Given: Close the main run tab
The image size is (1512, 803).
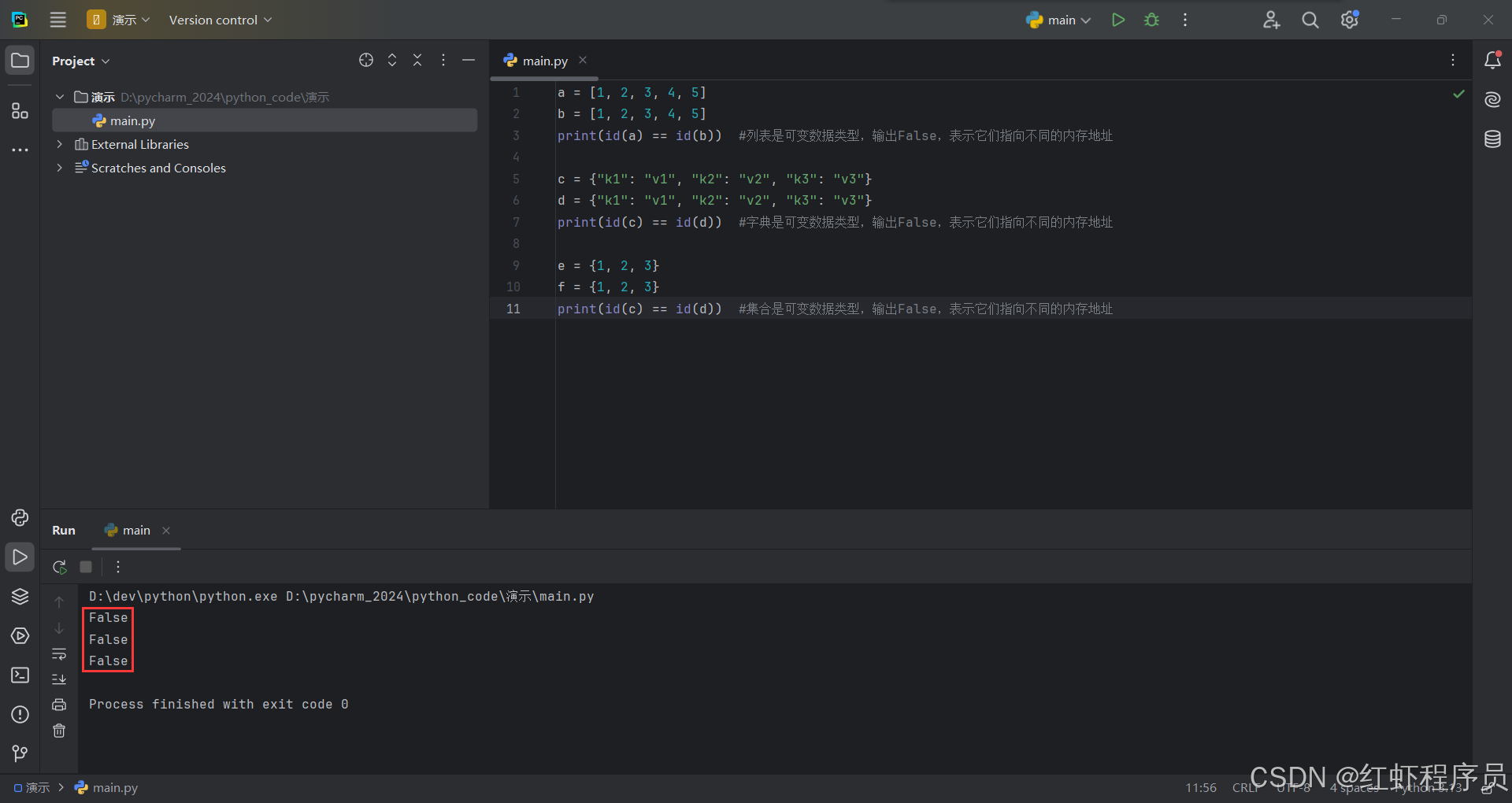Looking at the screenshot, I should pyautogui.click(x=166, y=531).
